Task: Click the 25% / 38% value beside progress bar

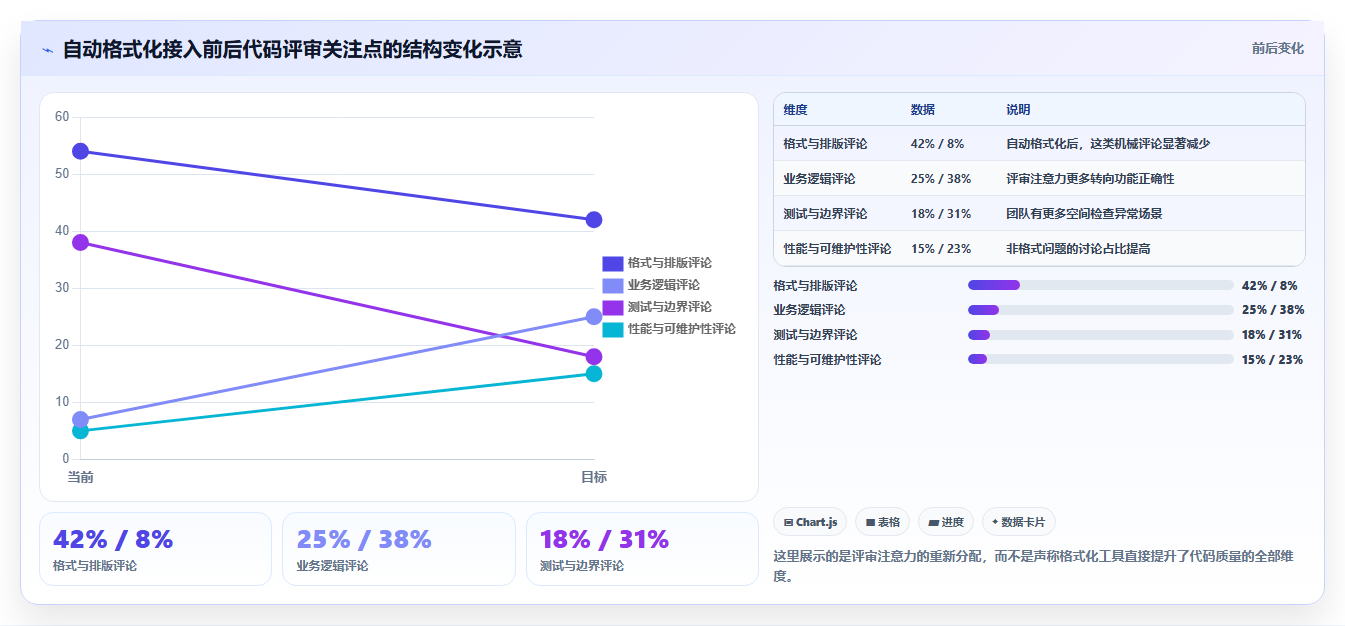Action: click(x=1272, y=310)
